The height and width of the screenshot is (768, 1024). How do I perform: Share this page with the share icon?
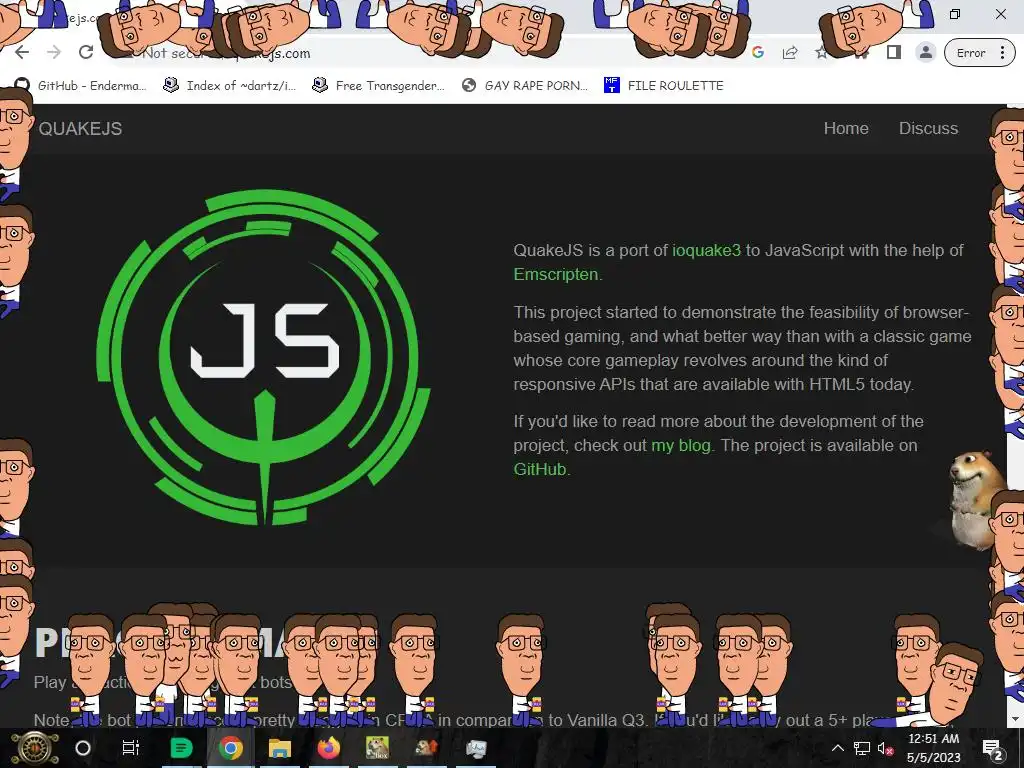[790, 53]
